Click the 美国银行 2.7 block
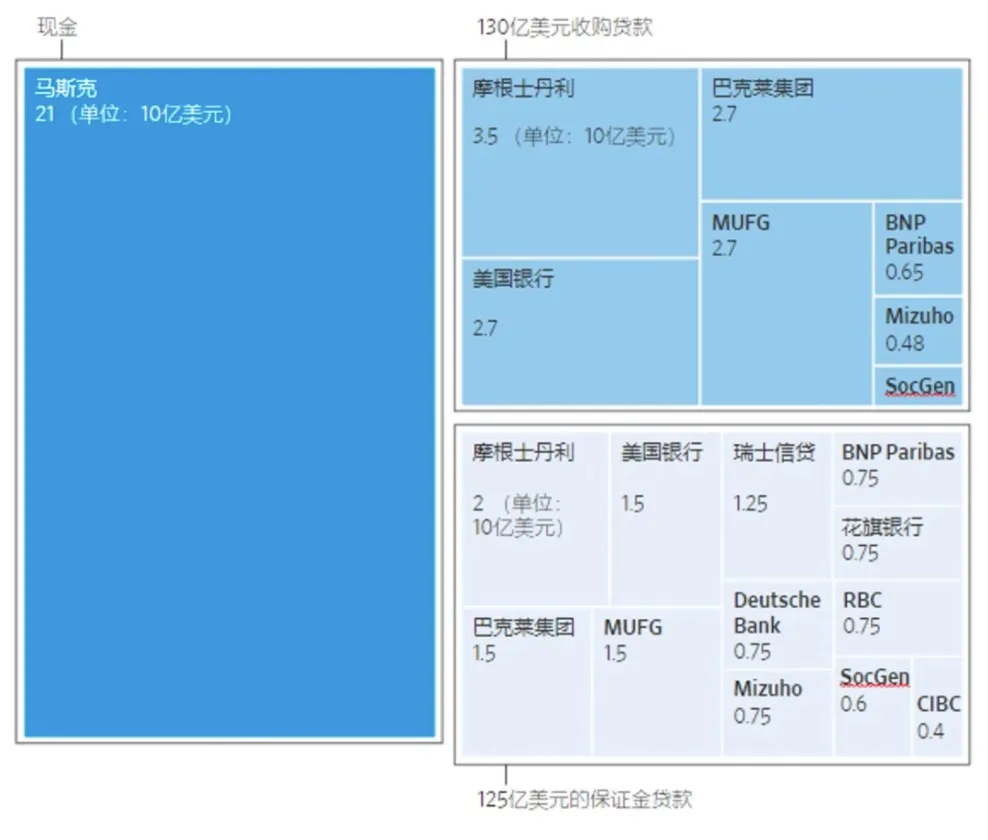 pos(580,331)
